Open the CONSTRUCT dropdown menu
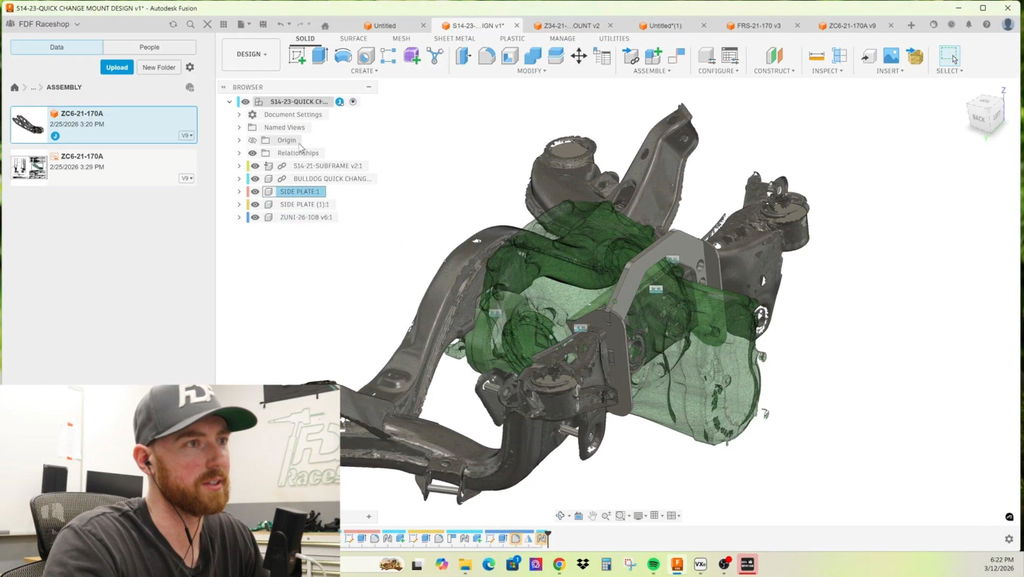 tap(774, 70)
